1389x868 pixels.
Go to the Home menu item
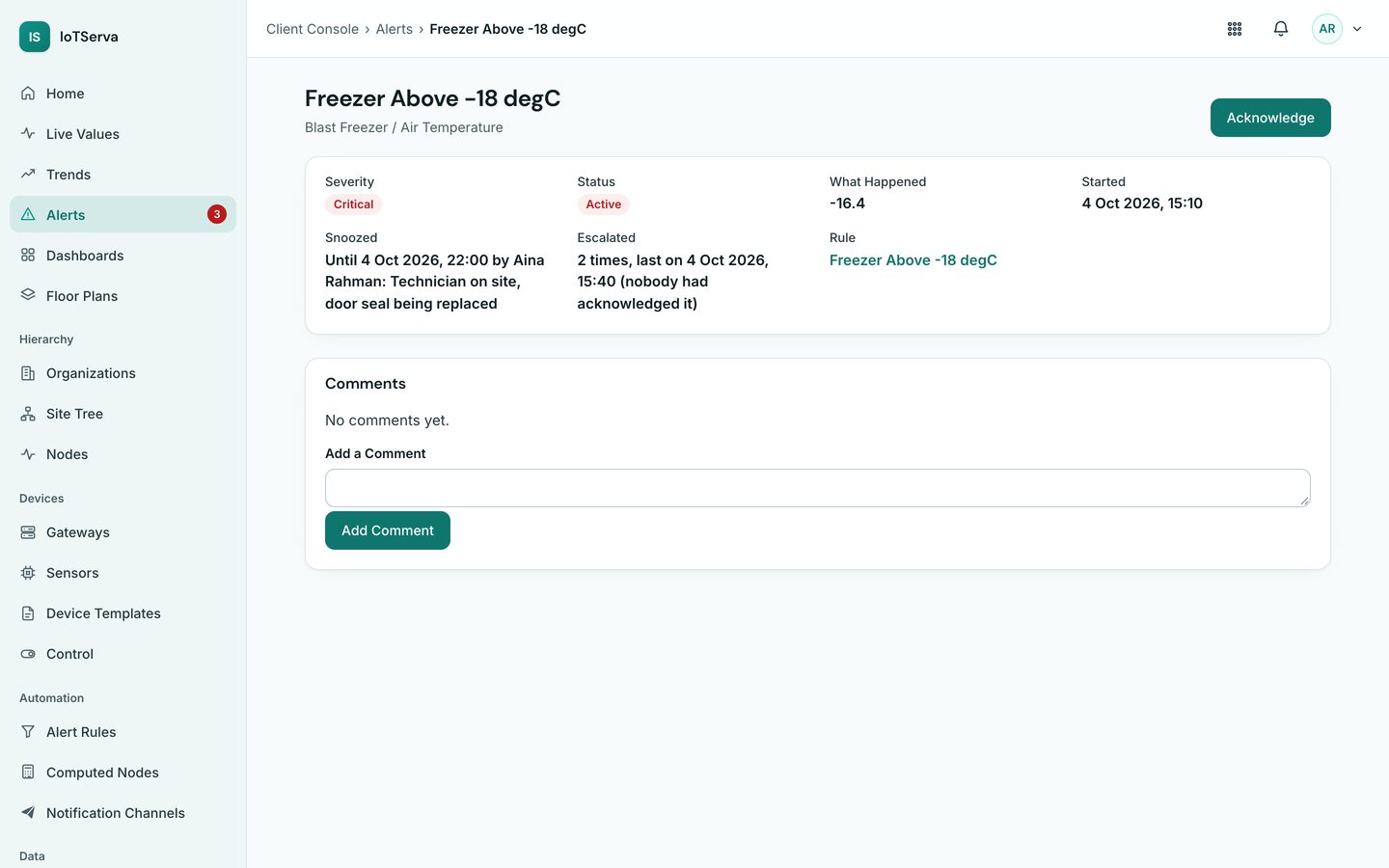(123, 94)
